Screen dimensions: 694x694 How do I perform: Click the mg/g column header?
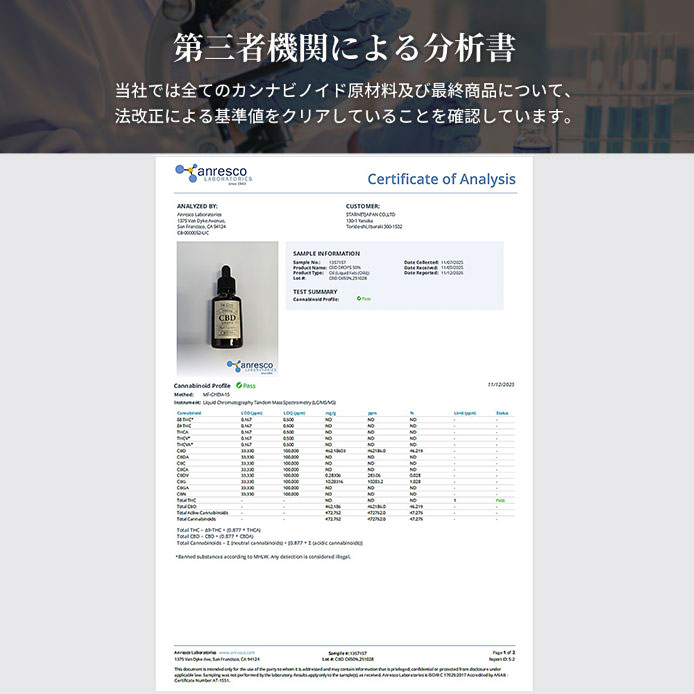(331, 413)
